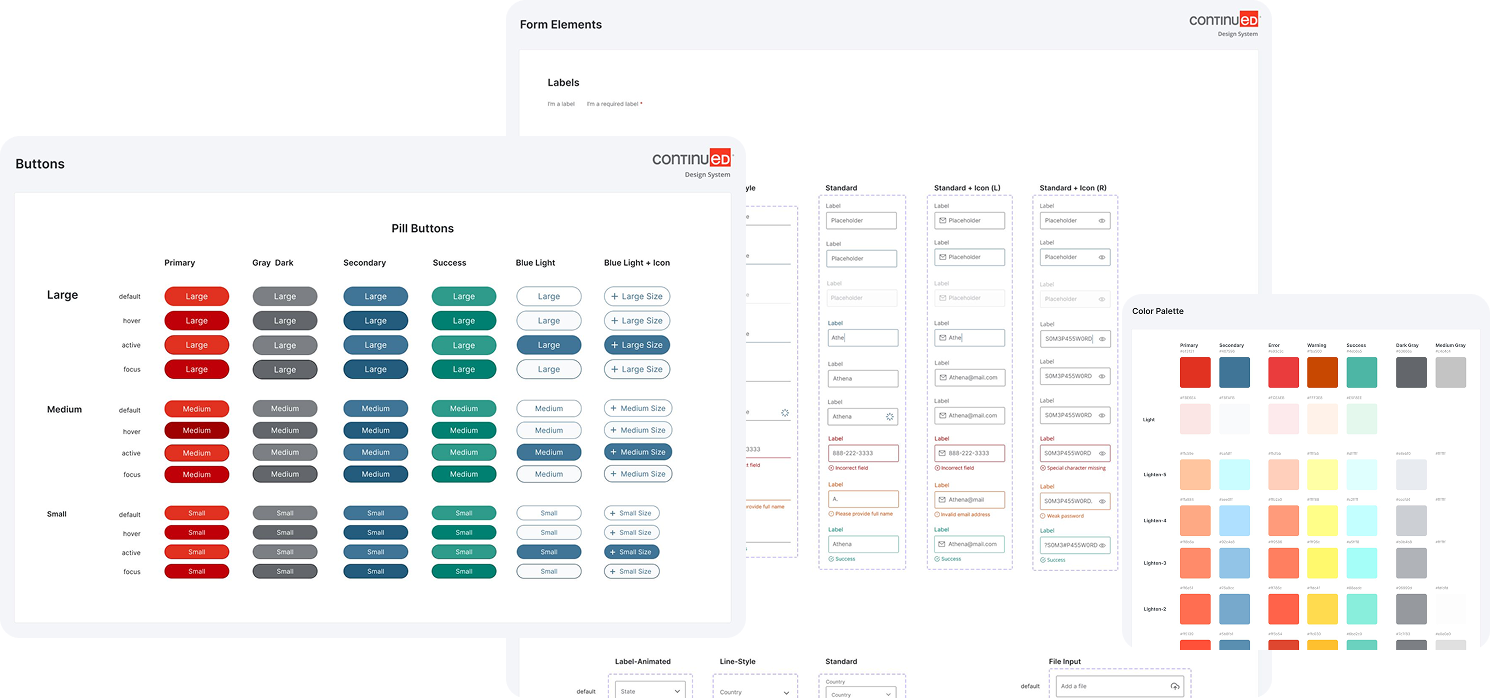Click envelope icon in the green success email field
The height and width of the screenshot is (698, 1490).
(941, 544)
